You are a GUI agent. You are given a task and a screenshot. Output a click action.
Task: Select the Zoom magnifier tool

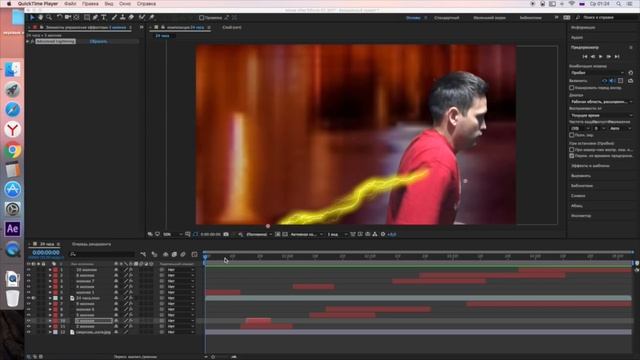coord(49,18)
